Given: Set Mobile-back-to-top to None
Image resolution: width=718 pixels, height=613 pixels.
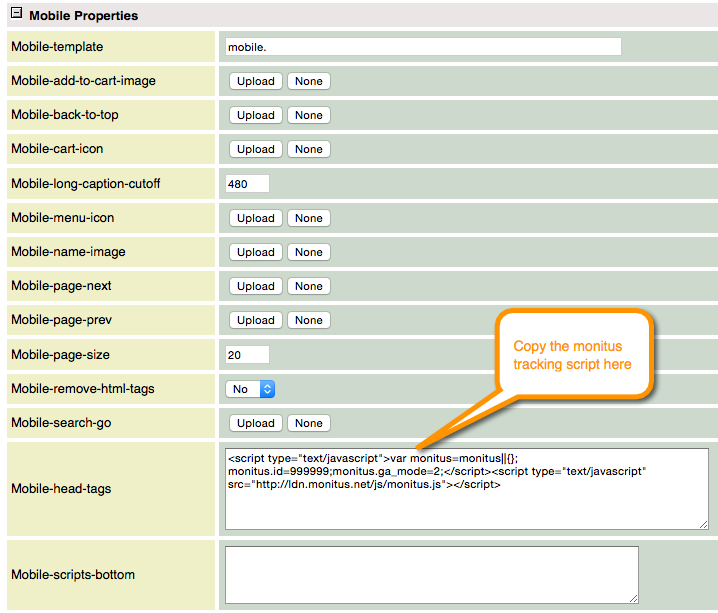Looking at the screenshot, I should coord(309,115).
